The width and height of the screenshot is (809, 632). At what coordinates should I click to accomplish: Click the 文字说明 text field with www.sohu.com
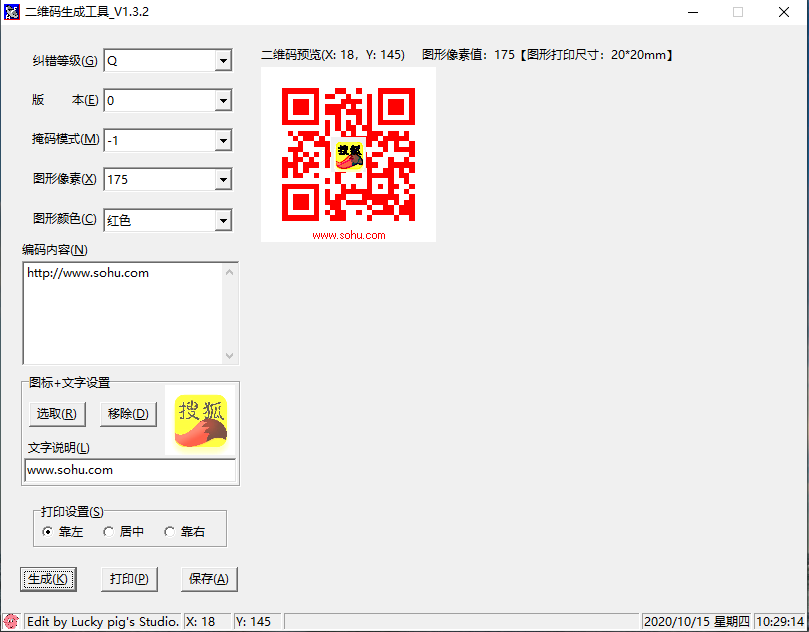tap(129, 470)
